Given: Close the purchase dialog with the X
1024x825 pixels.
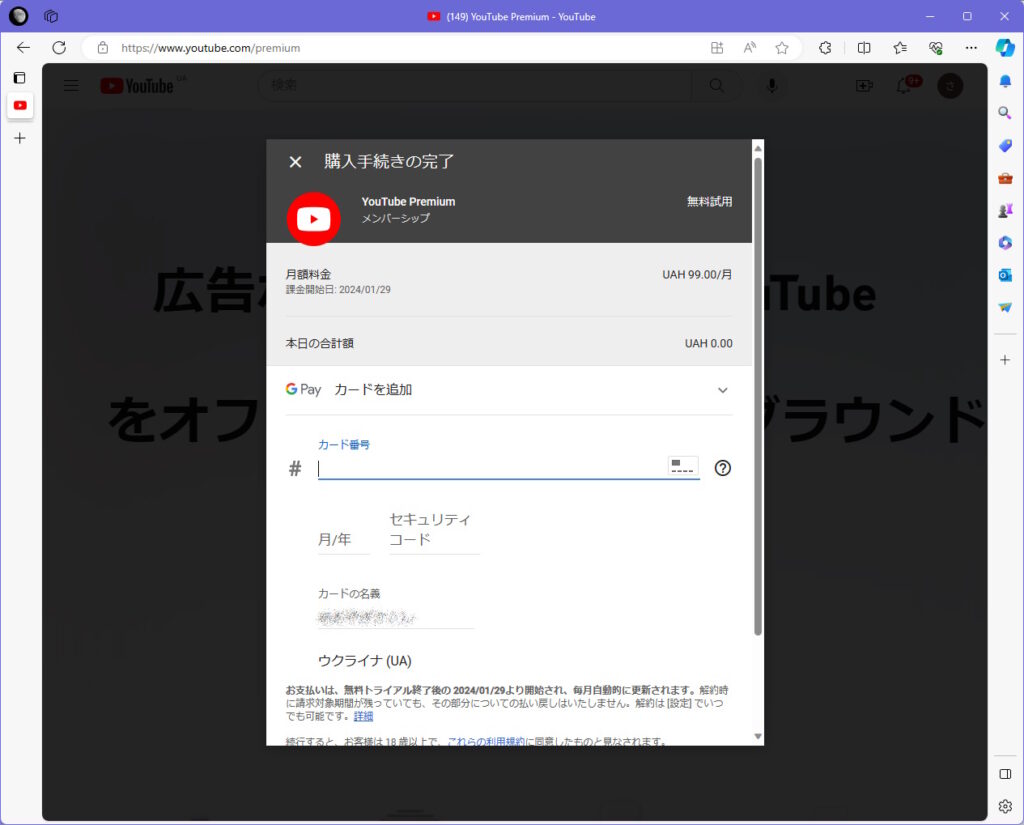Looking at the screenshot, I should pyautogui.click(x=295, y=161).
